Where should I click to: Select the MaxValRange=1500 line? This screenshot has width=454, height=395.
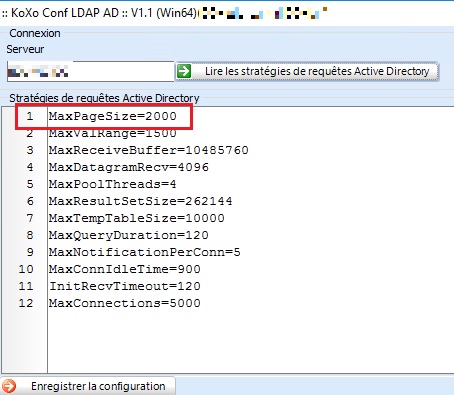[113, 133]
